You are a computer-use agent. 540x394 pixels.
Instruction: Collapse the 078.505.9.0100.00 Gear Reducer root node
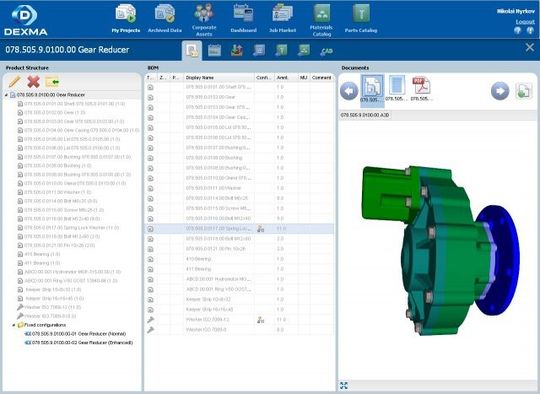point(6,95)
